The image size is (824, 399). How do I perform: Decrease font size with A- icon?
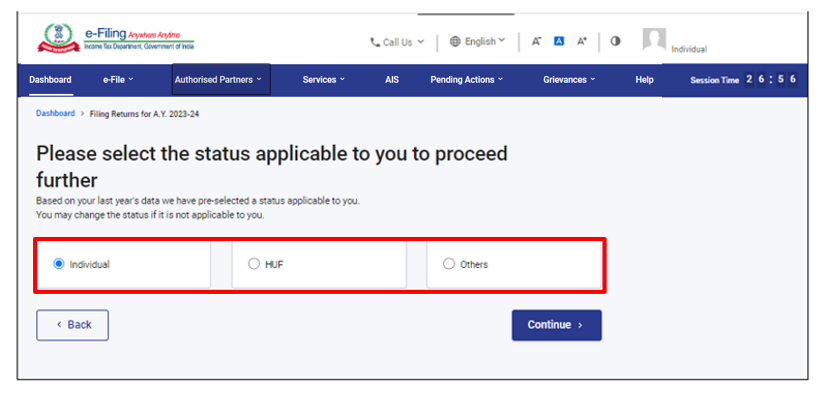coord(537,41)
